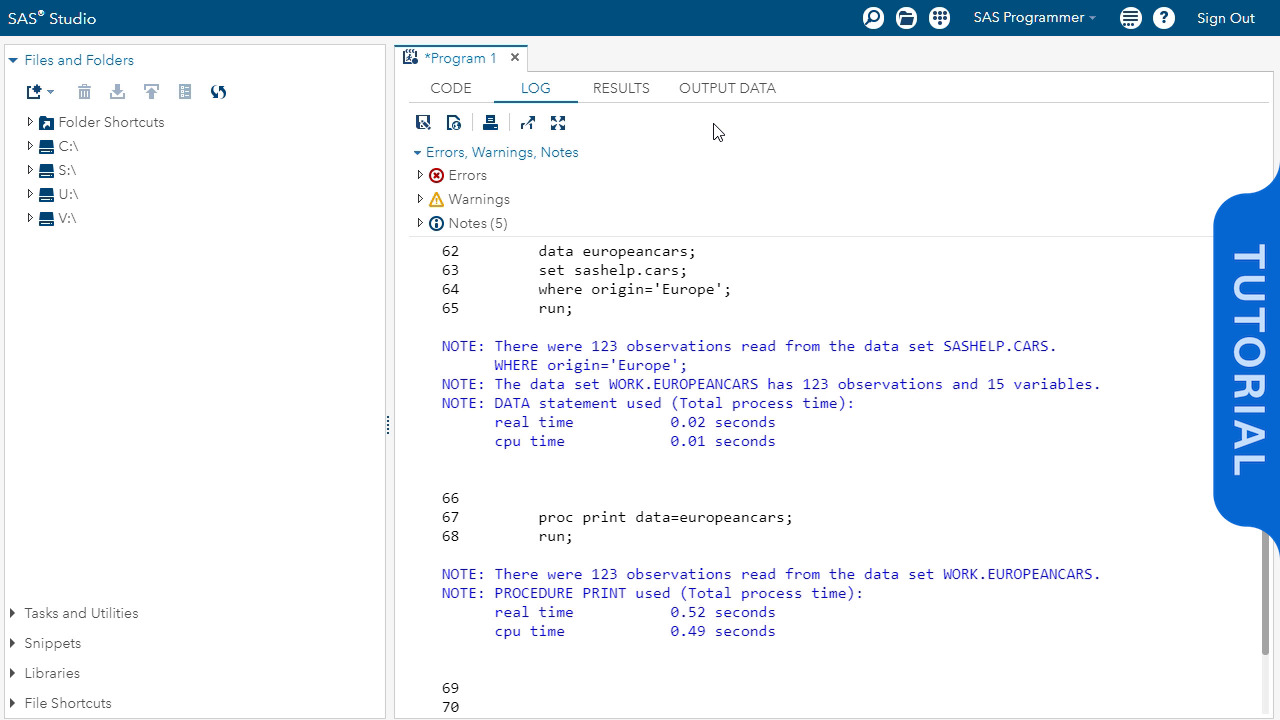The image size is (1280, 720).
Task: Click the SAS Studio title text
Action: point(52,18)
